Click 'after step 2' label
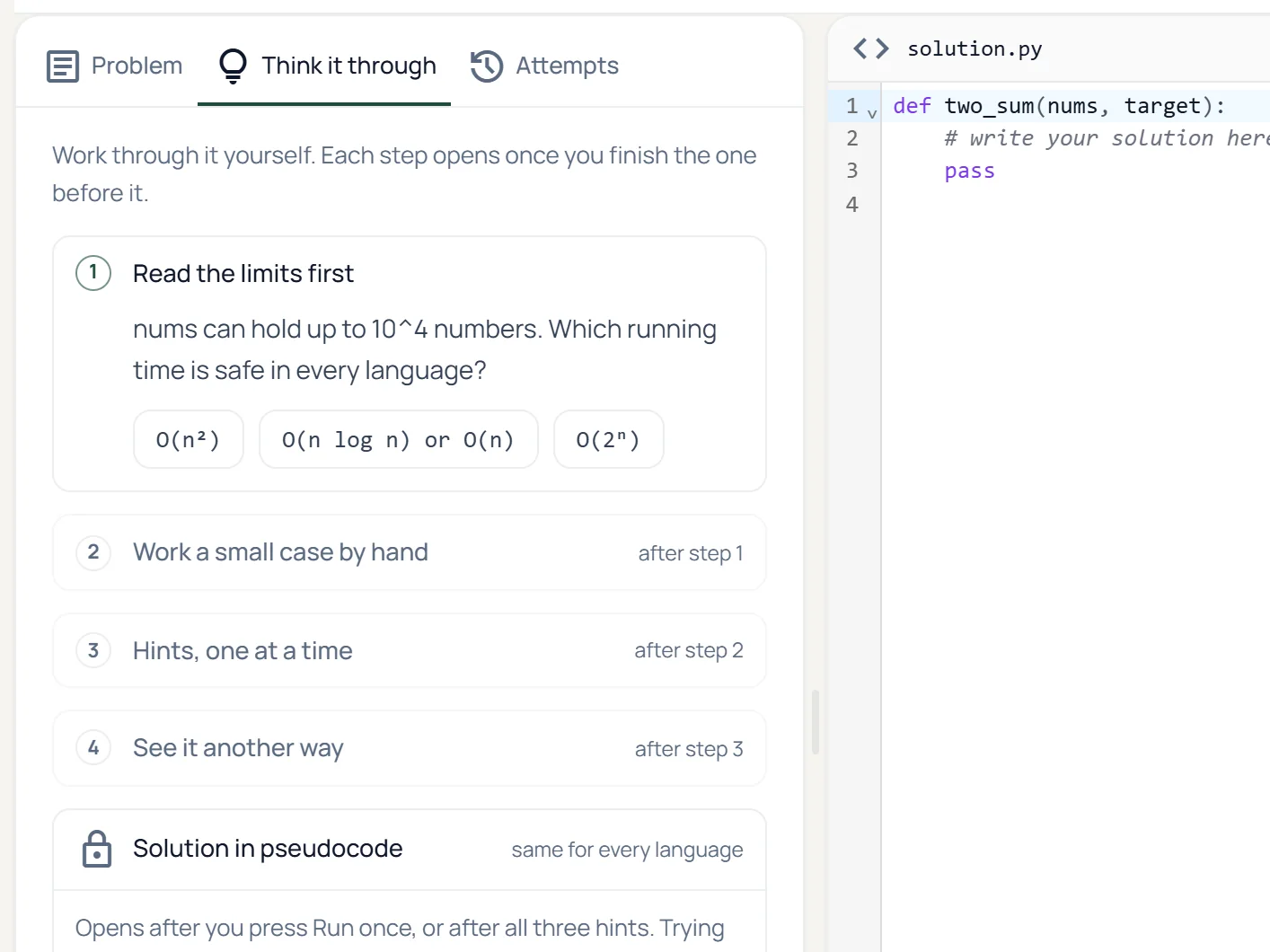 point(689,650)
